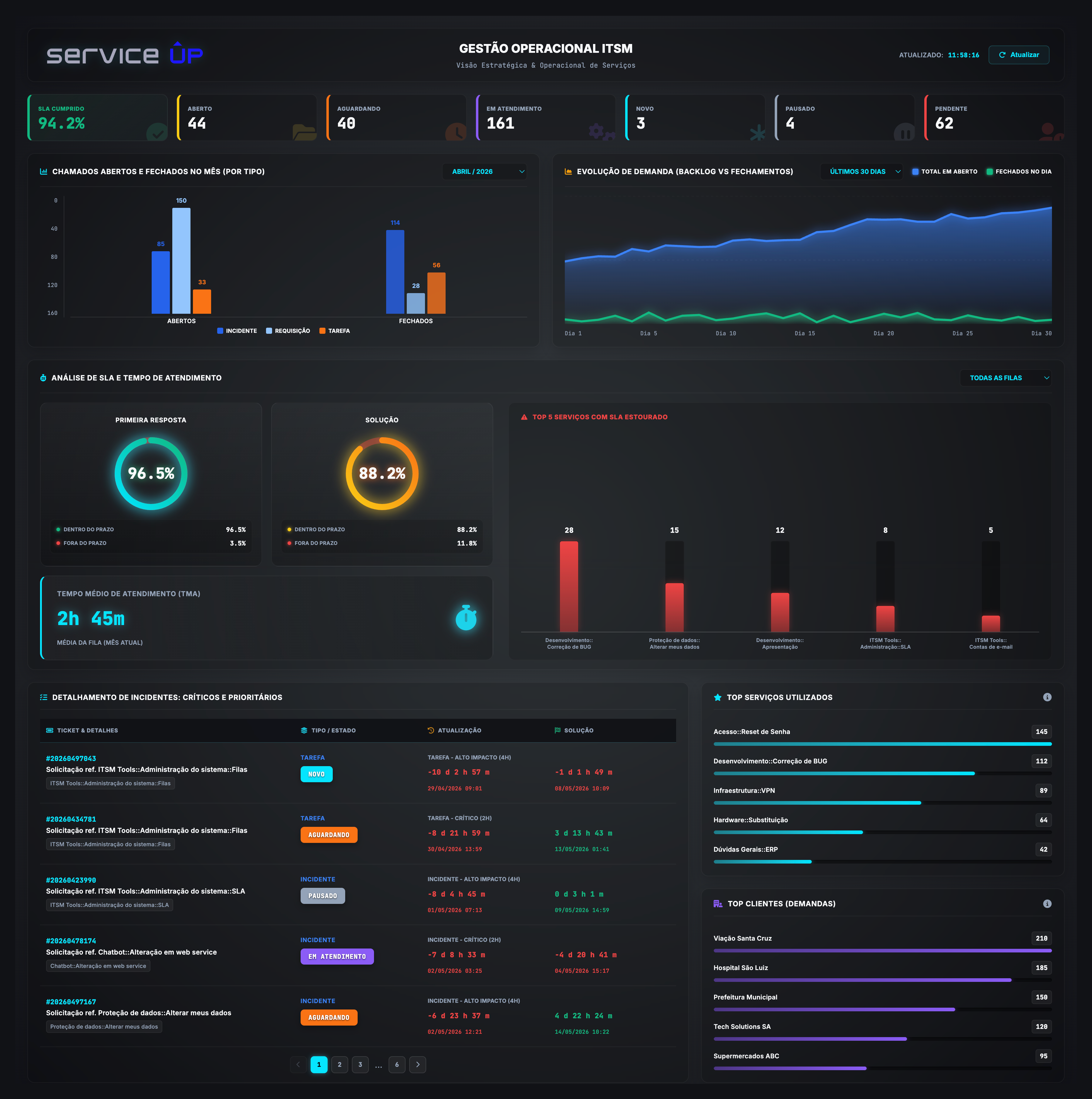Go to page 2 of incidents
The width and height of the screenshot is (1092, 1099).
[x=339, y=1065]
